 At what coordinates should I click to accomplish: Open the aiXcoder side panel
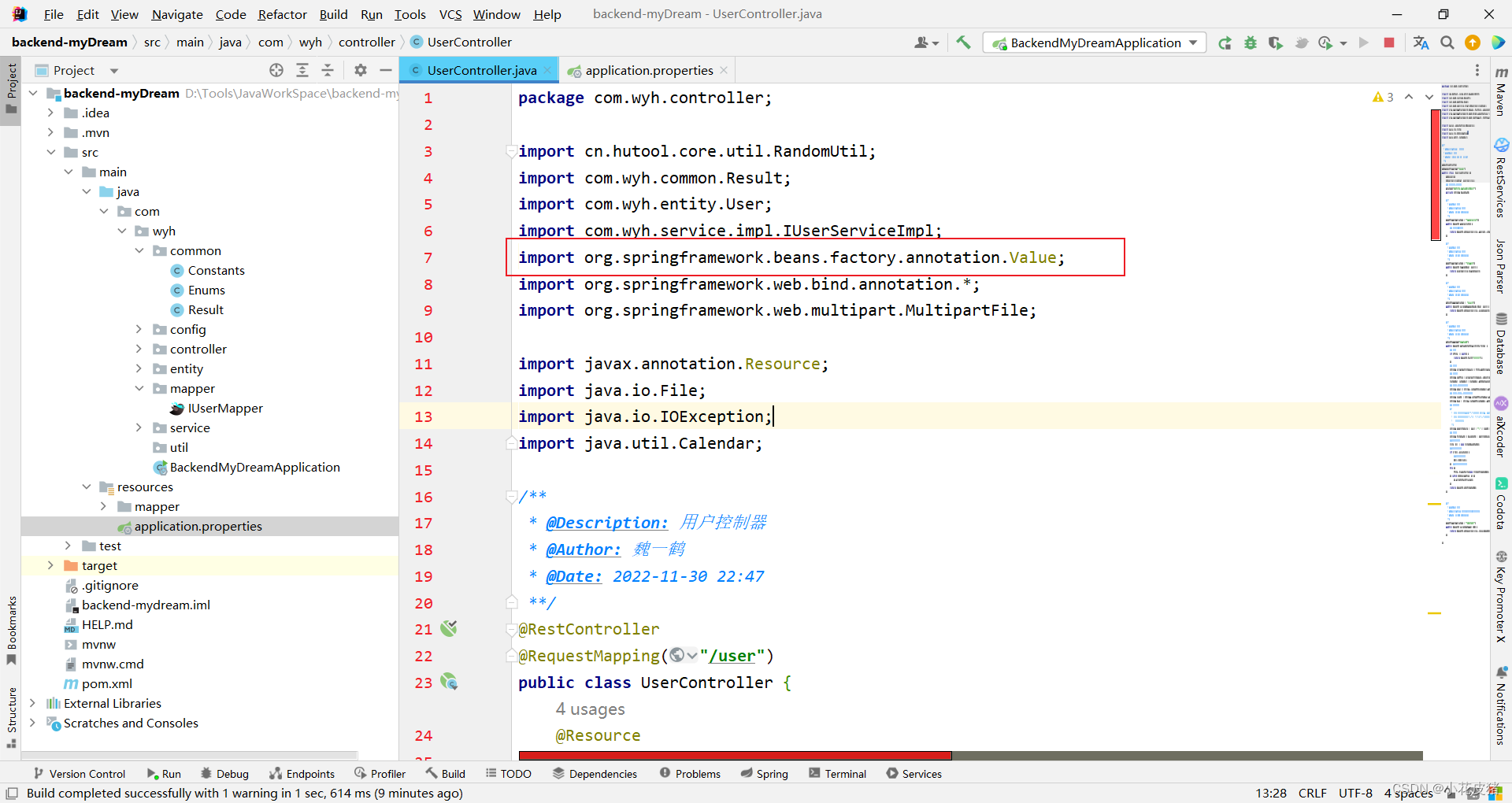point(1501,427)
